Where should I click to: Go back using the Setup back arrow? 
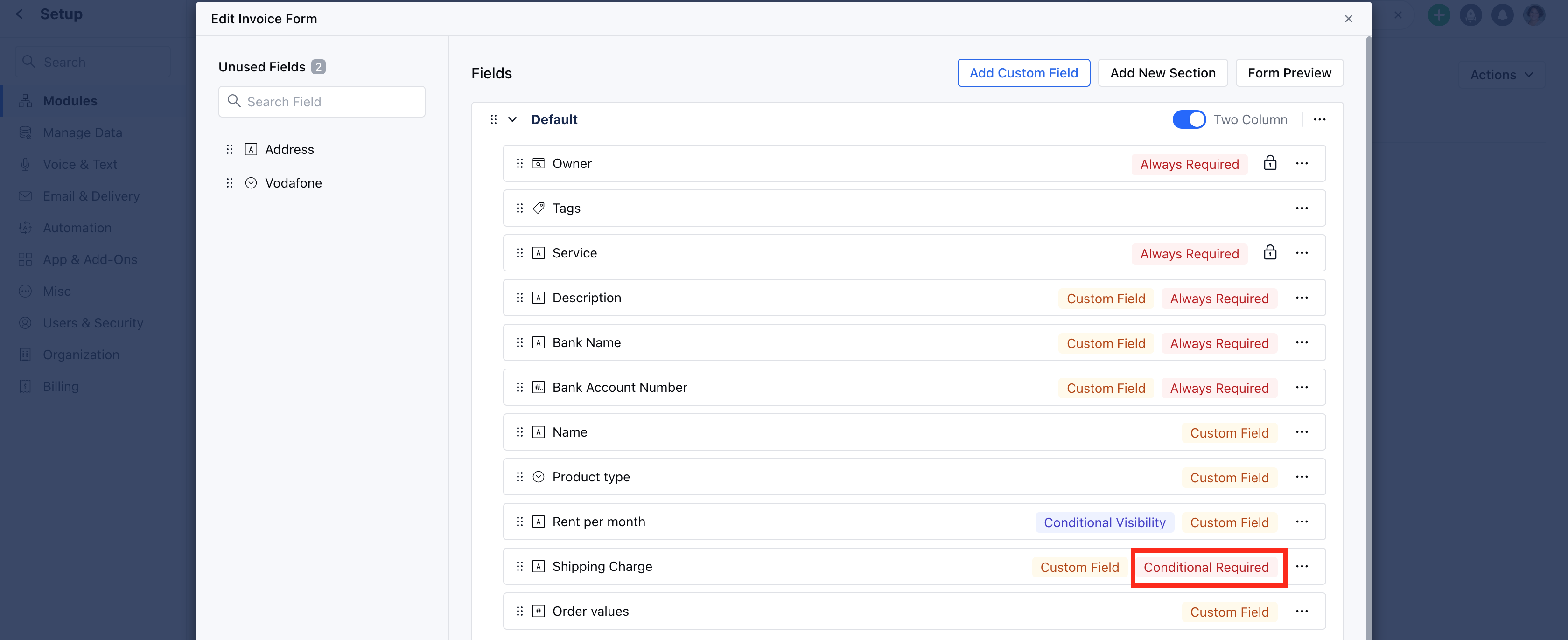click(20, 14)
